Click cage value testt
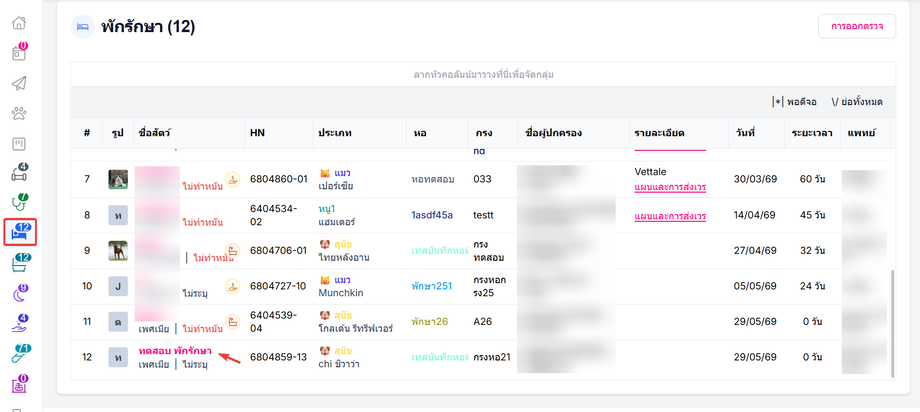Viewport: 920px width, 412px height. (x=485, y=215)
